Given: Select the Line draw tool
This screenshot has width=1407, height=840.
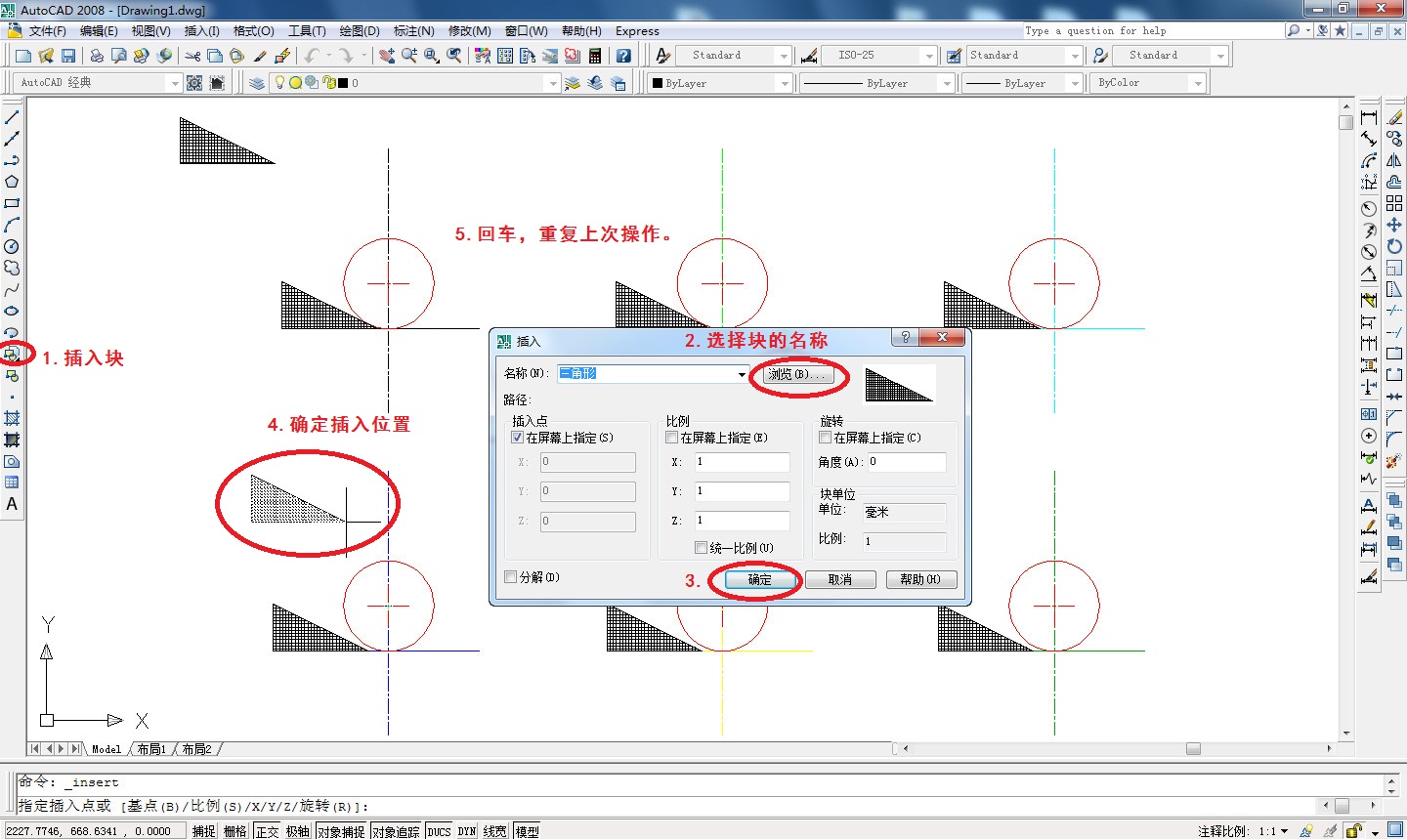Looking at the screenshot, I should pyautogui.click(x=12, y=117).
